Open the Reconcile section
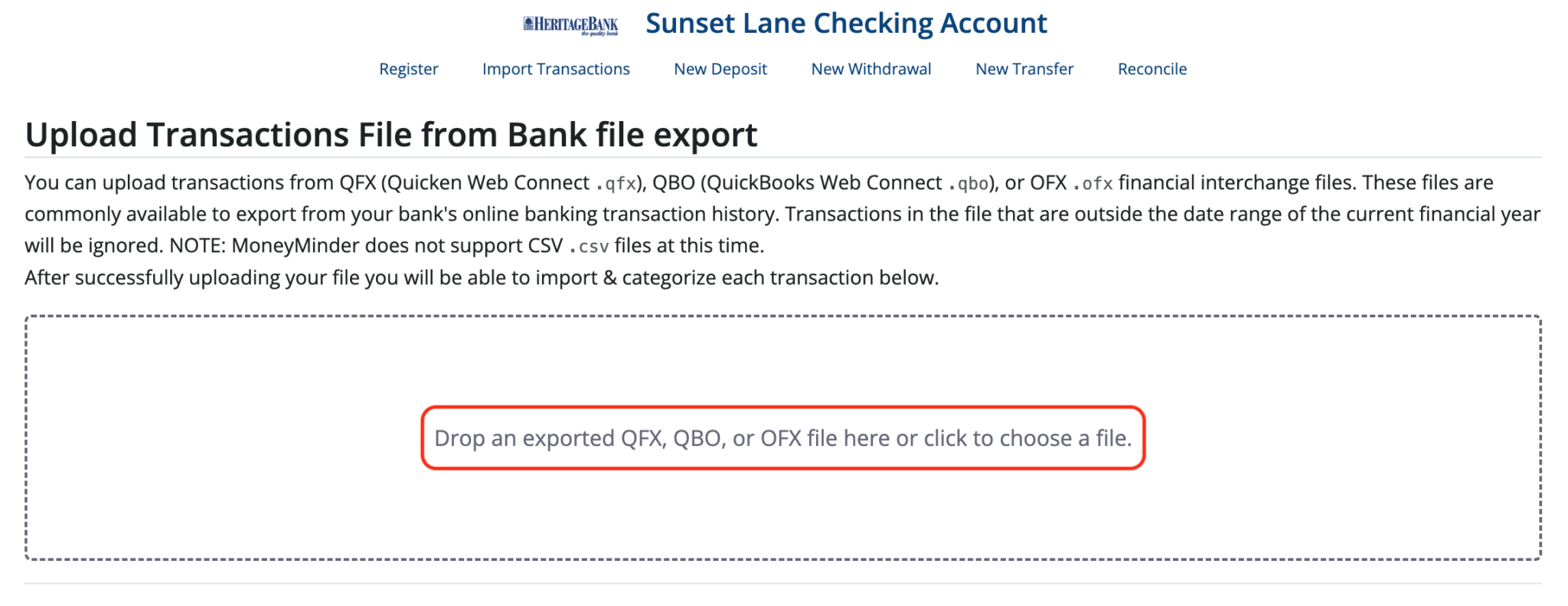This screenshot has height=606, width=1568. [x=1151, y=69]
